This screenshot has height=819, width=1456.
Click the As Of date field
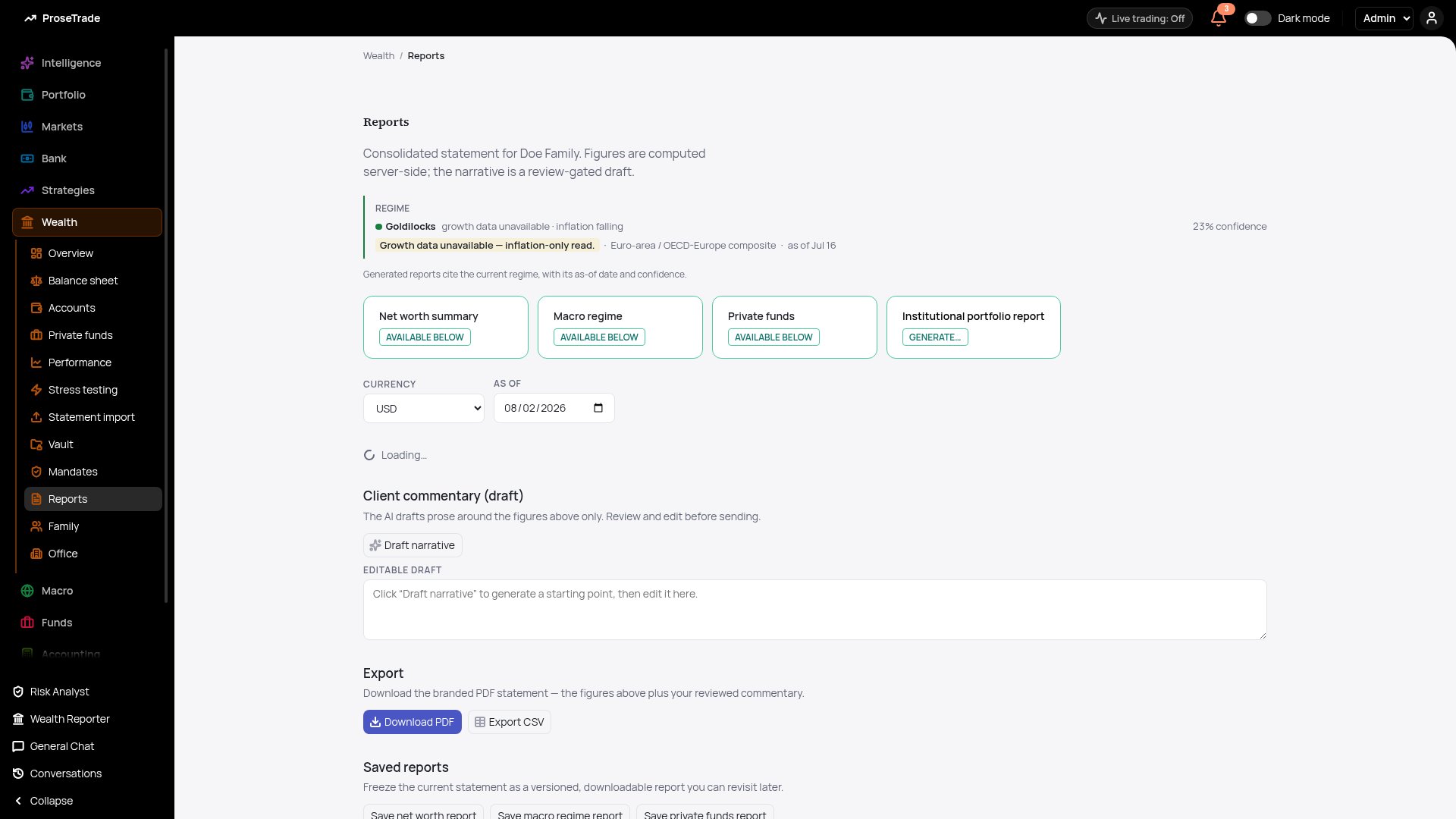coord(554,408)
